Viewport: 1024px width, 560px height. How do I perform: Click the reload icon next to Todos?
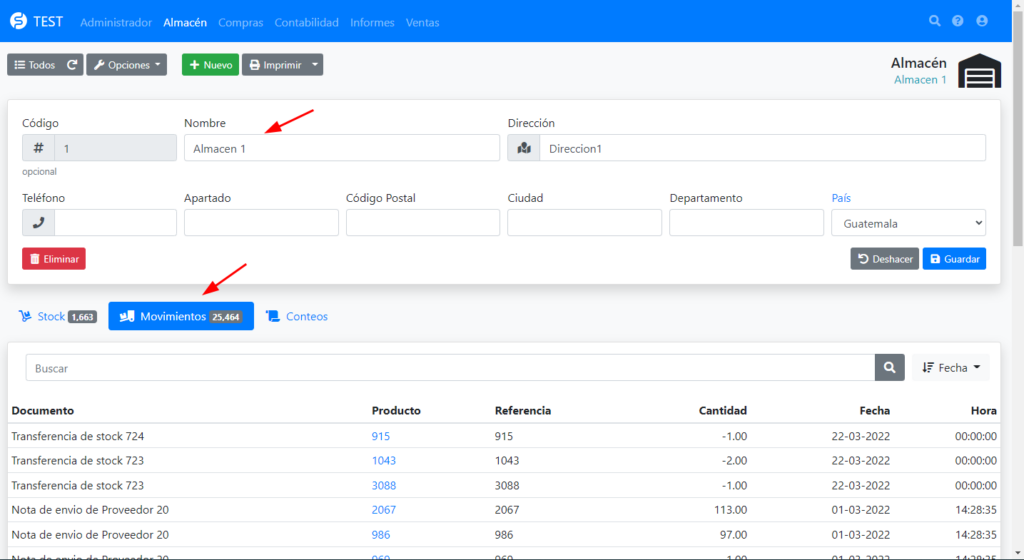(x=72, y=65)
